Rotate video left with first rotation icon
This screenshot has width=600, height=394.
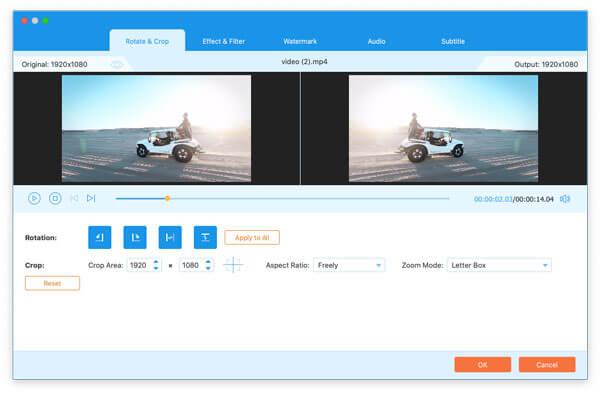pyautogui.click(x=99, y=238)
